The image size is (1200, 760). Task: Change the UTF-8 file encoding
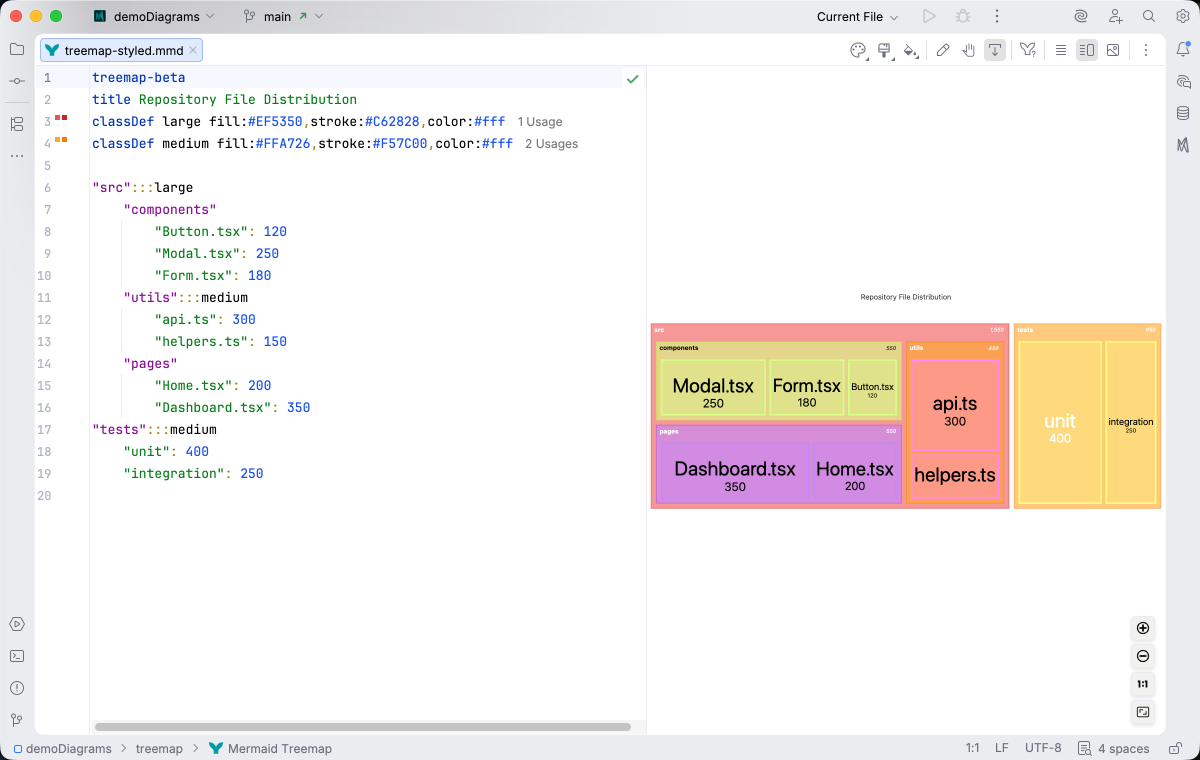1043,748
